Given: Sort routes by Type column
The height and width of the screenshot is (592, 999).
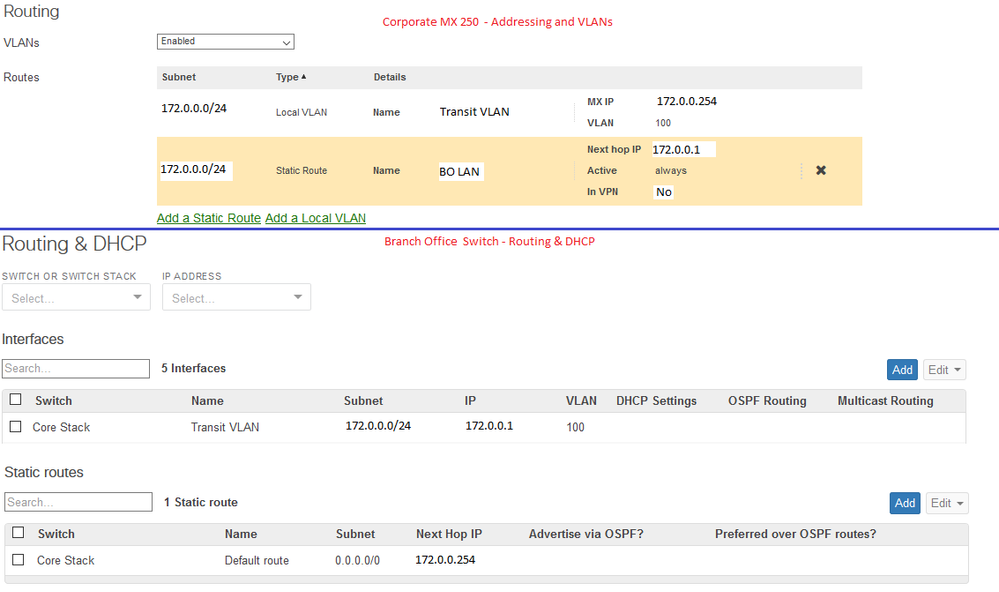Looking at the screenshot, I should tap(291, 77).
